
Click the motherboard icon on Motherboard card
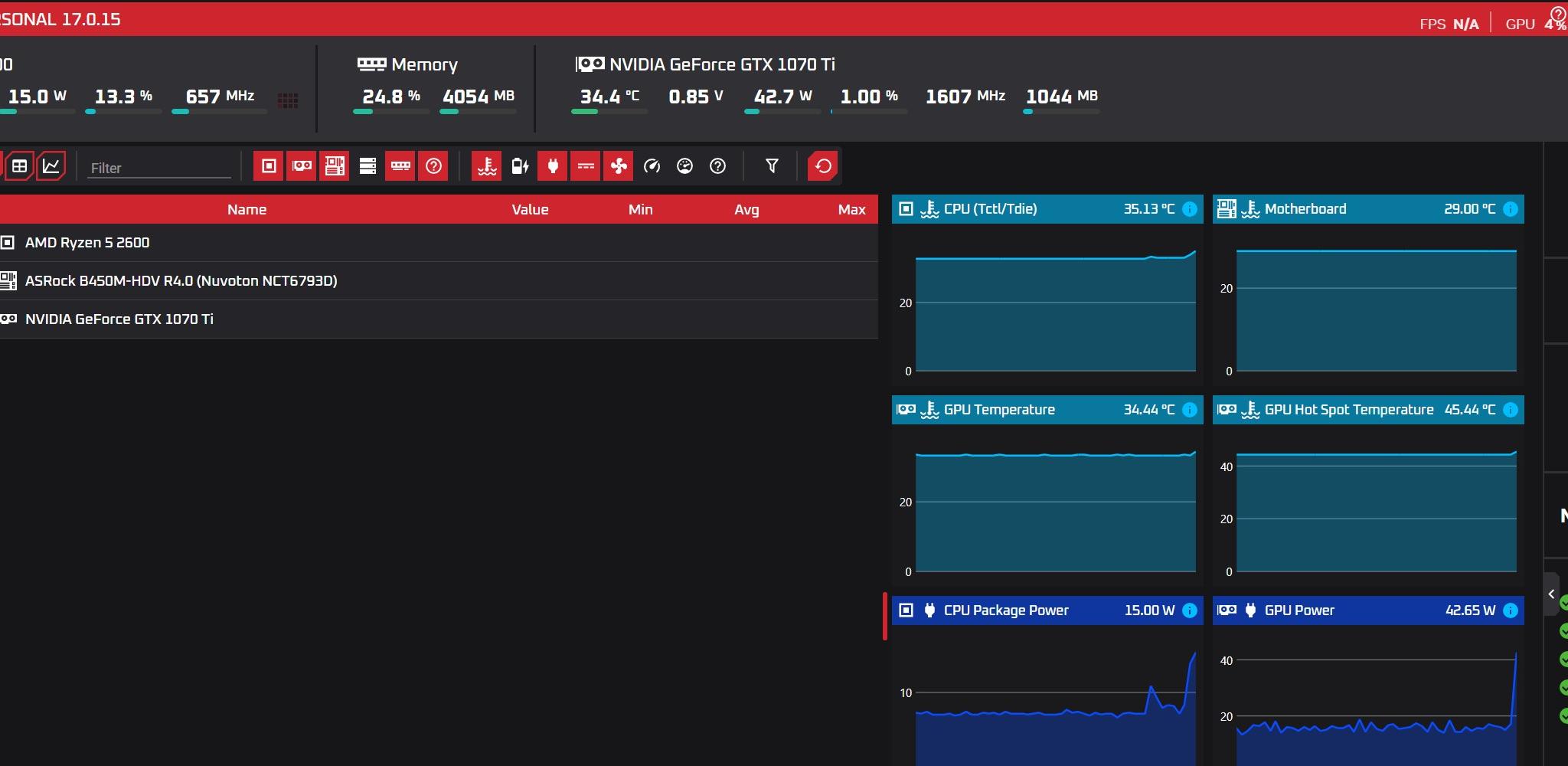(1227, 209)
